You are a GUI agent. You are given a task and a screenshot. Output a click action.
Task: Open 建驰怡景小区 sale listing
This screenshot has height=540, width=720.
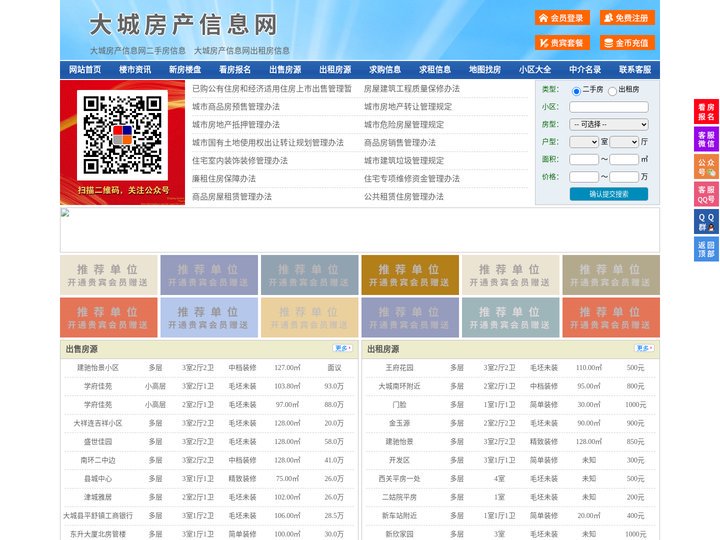98,368
